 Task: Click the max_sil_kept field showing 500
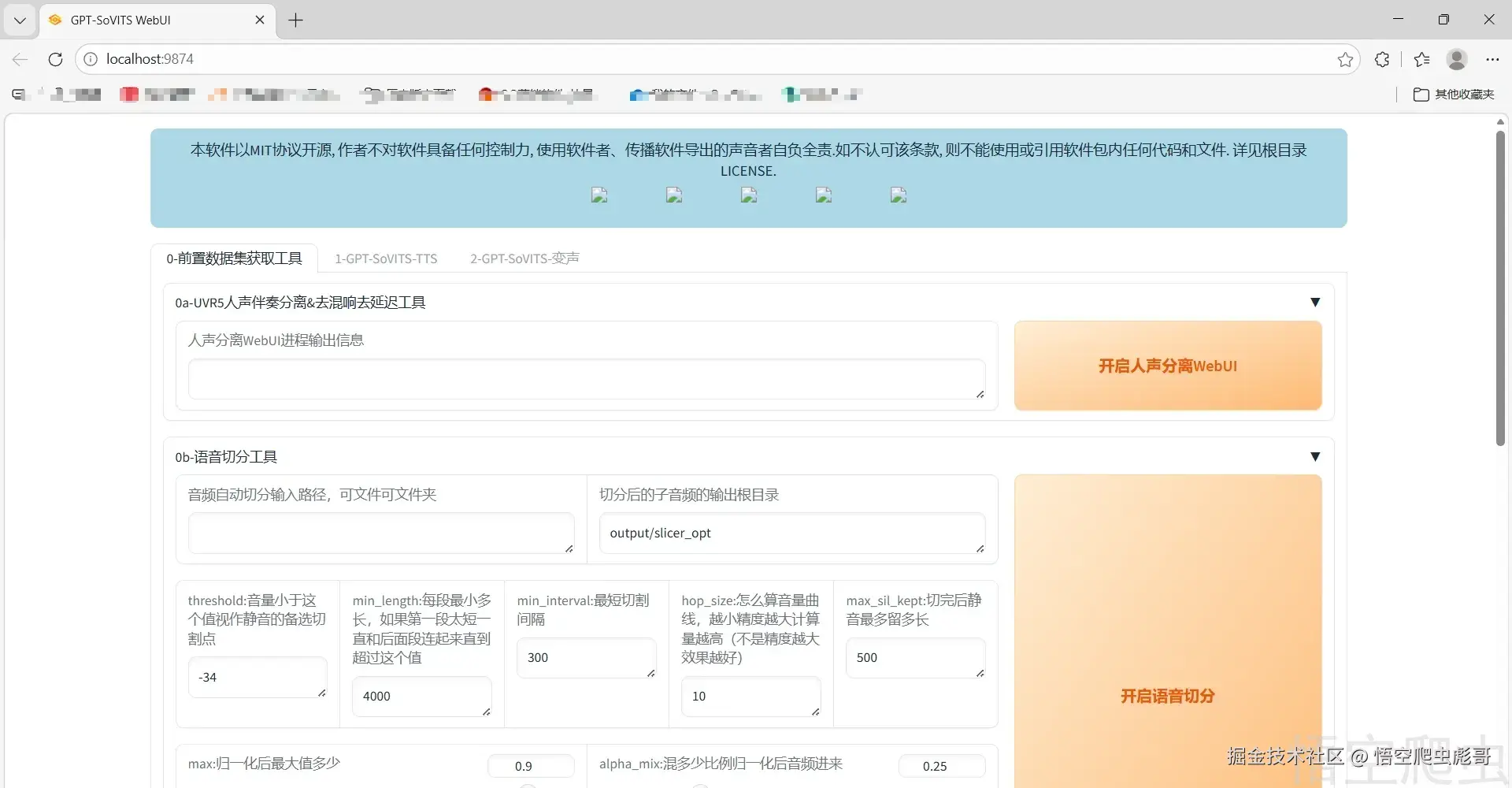coord(916,658)
